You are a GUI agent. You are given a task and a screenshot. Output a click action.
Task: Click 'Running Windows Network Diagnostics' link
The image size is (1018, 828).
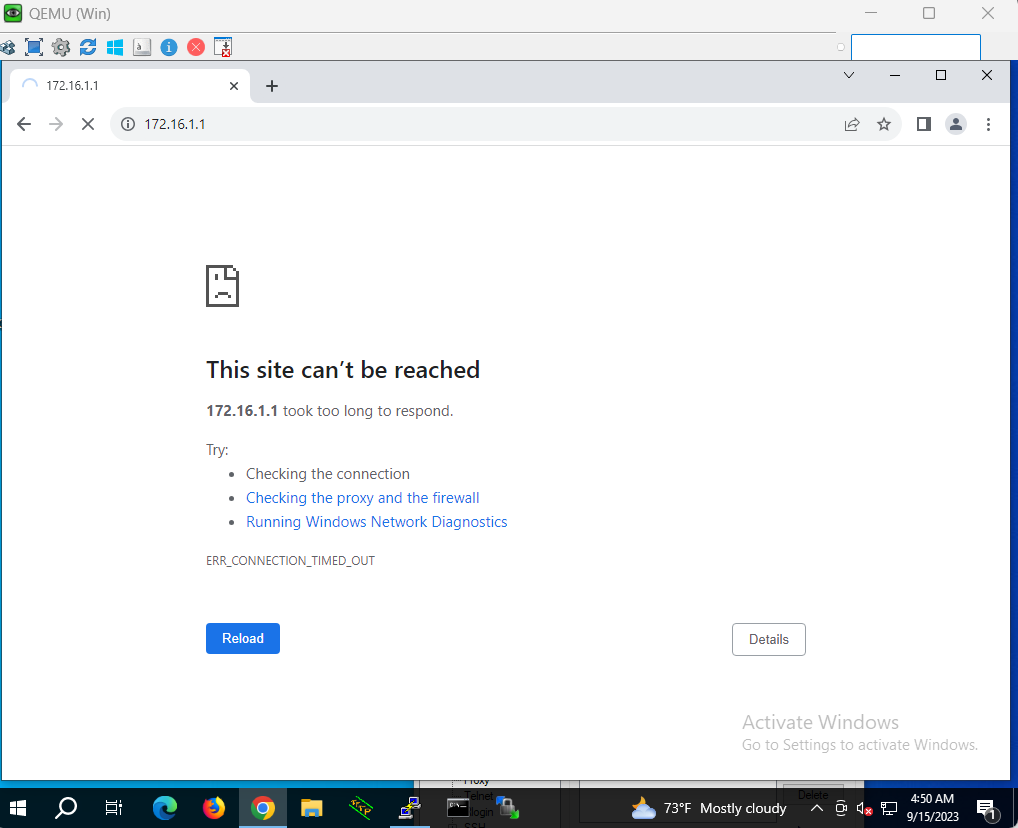(x=377, y=522)
